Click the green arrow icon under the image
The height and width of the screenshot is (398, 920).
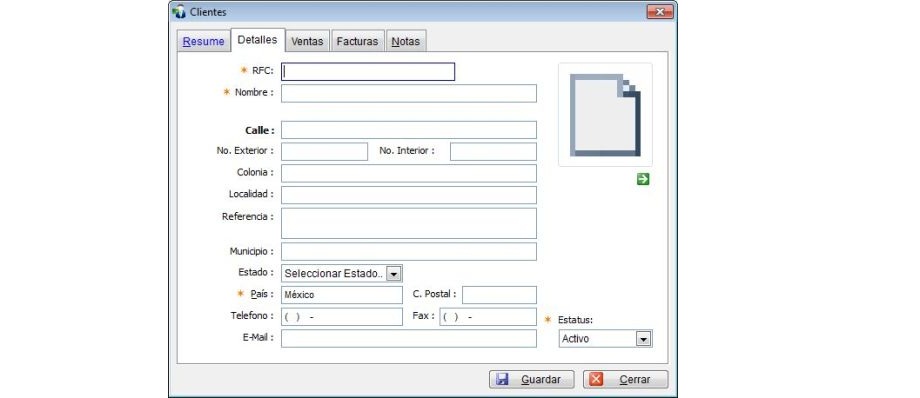[643, 180]
